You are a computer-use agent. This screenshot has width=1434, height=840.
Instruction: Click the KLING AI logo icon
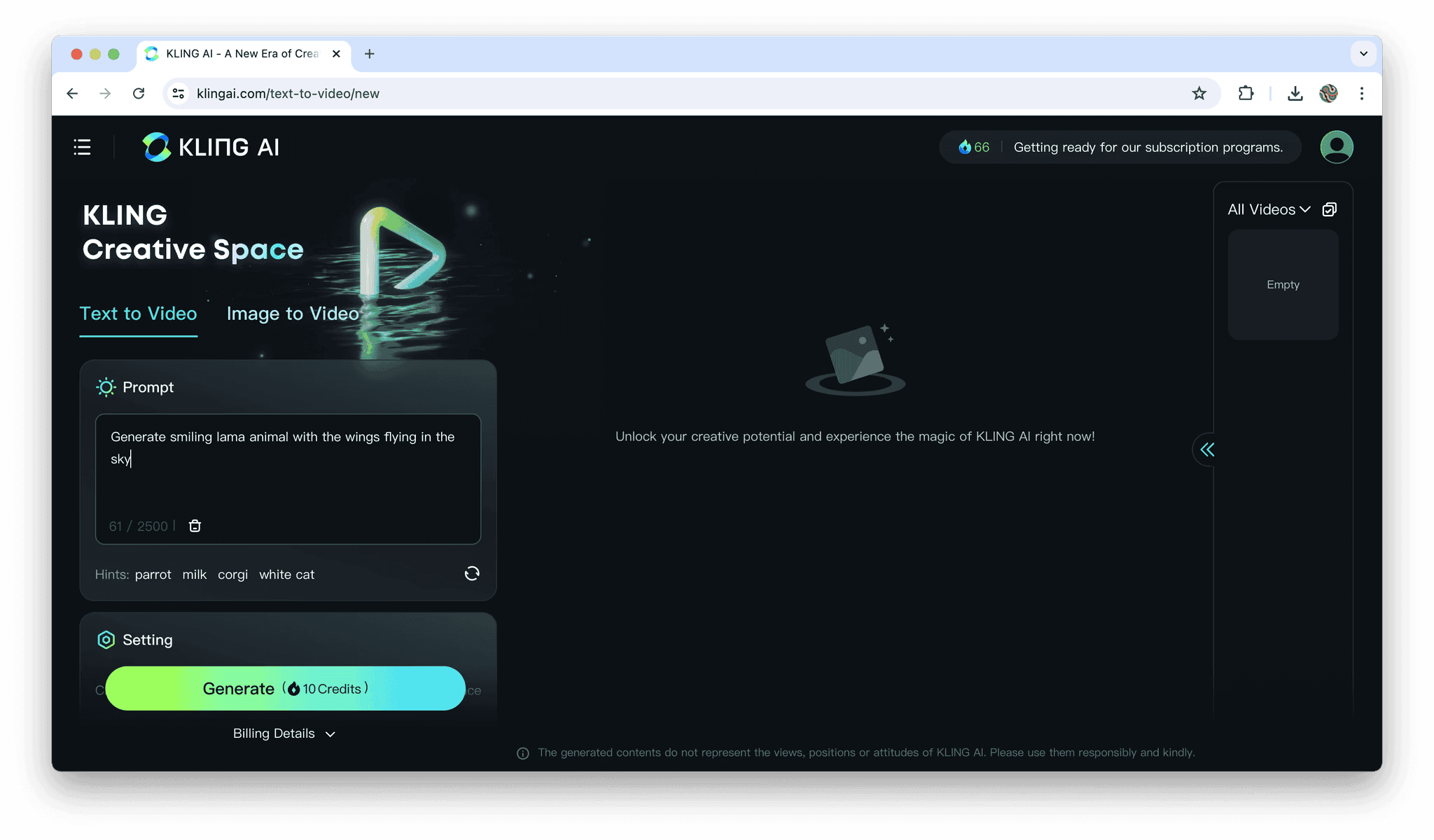[155, 146]
